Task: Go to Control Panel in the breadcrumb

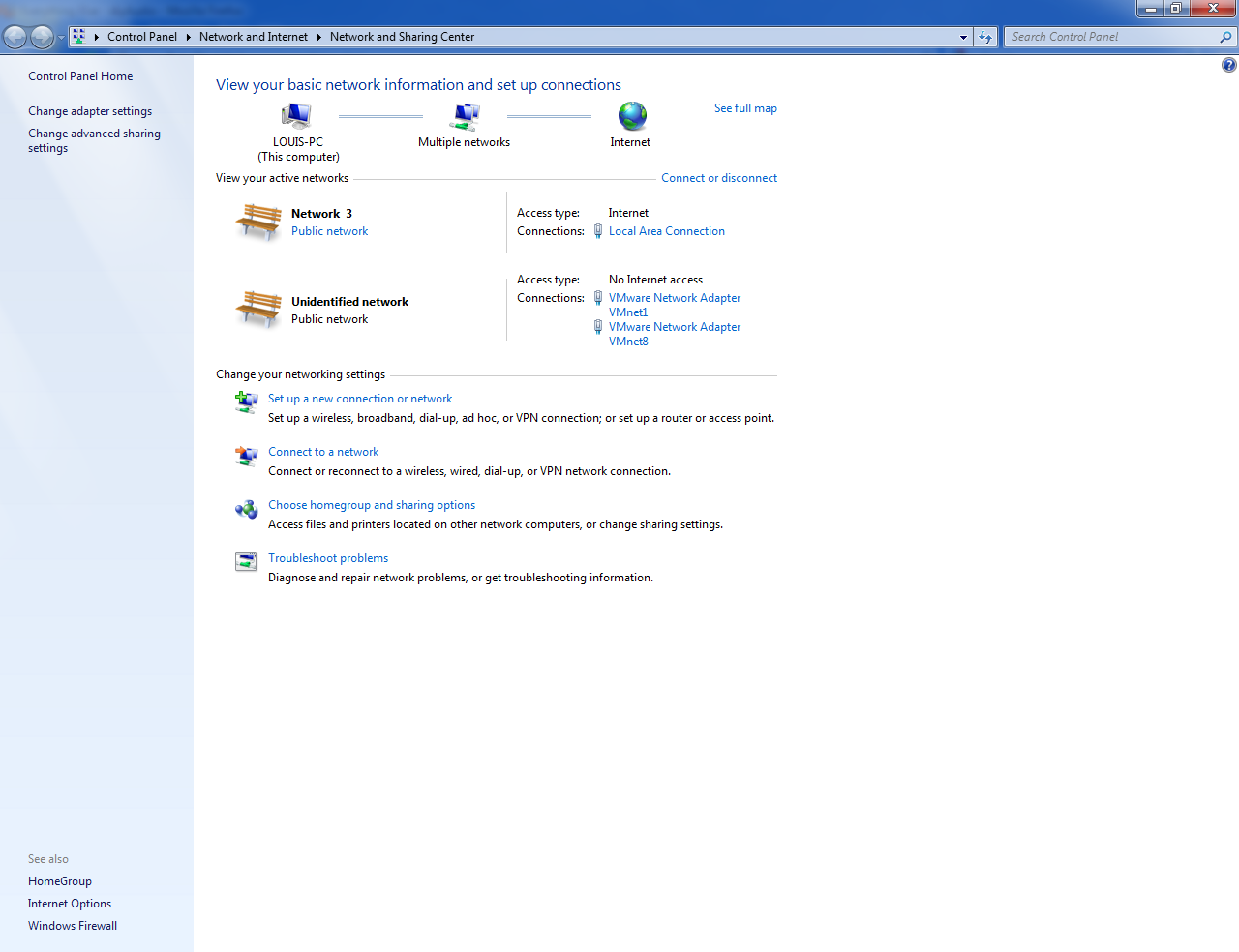Action: pos(142,37)
